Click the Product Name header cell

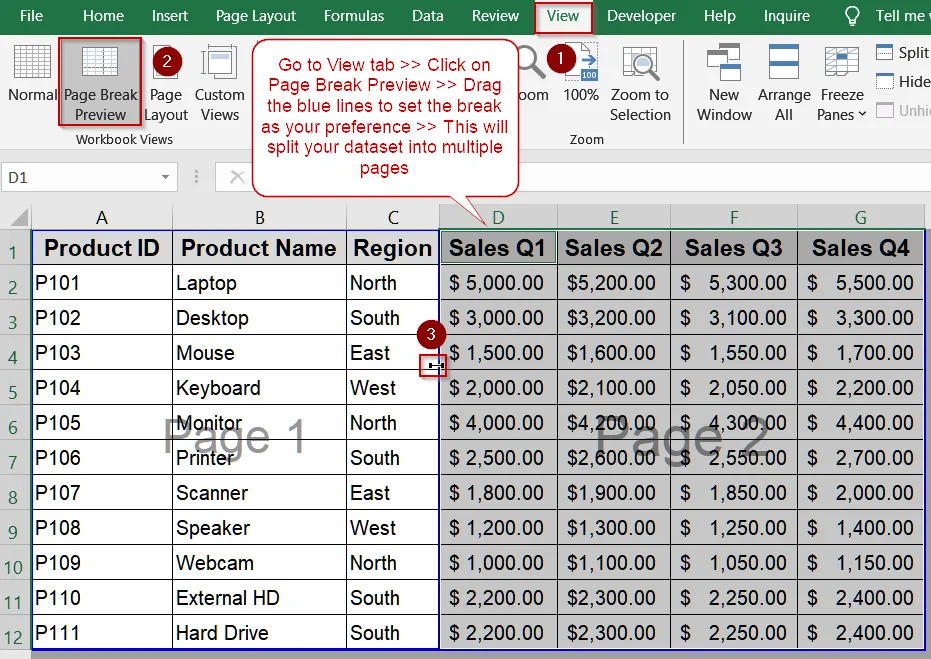(259, 248)
